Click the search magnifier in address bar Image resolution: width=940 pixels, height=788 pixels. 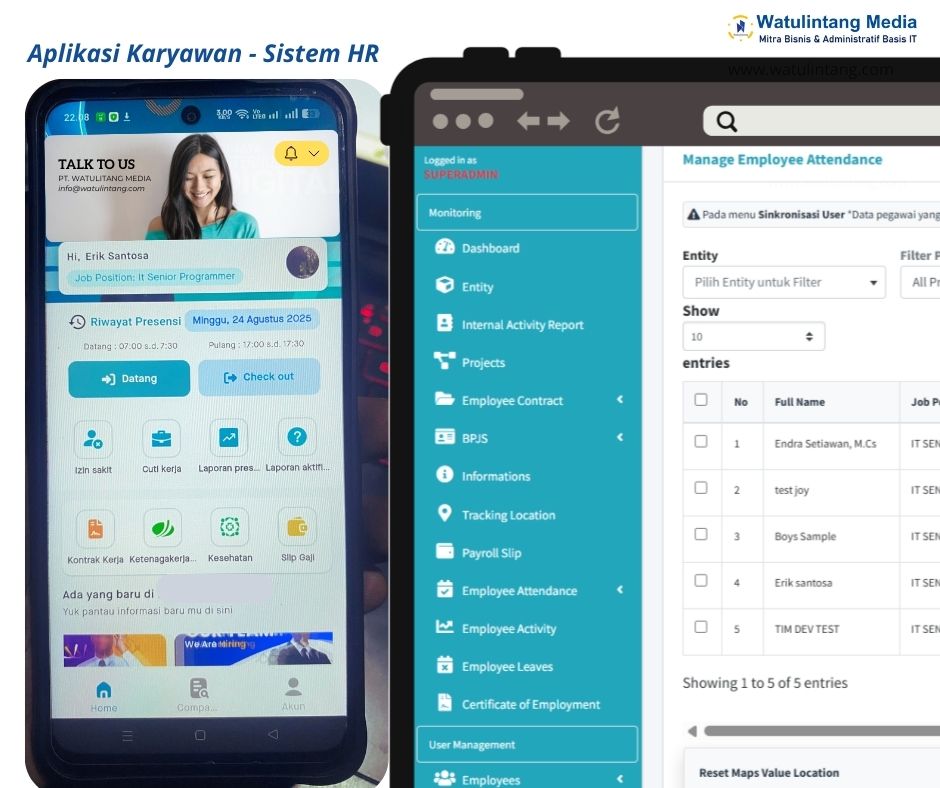(726, 121)
